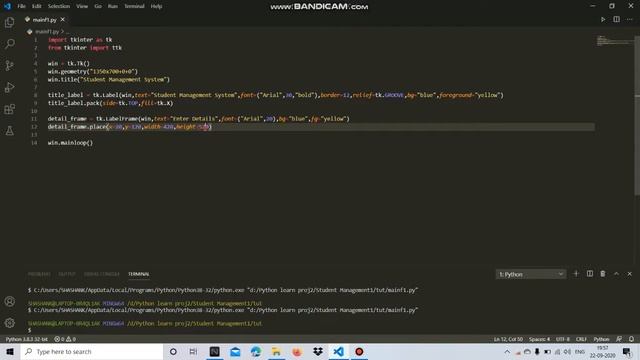
Task: Change line endings via CRLF
Action: tap(581, 339)
